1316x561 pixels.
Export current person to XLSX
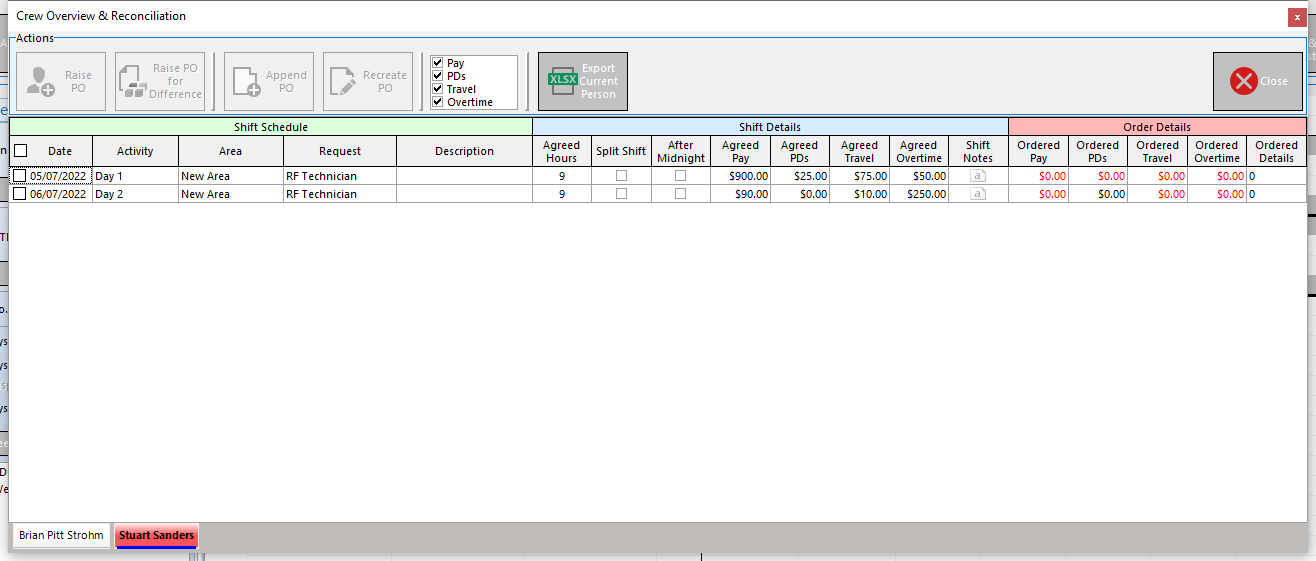[583, 81]
